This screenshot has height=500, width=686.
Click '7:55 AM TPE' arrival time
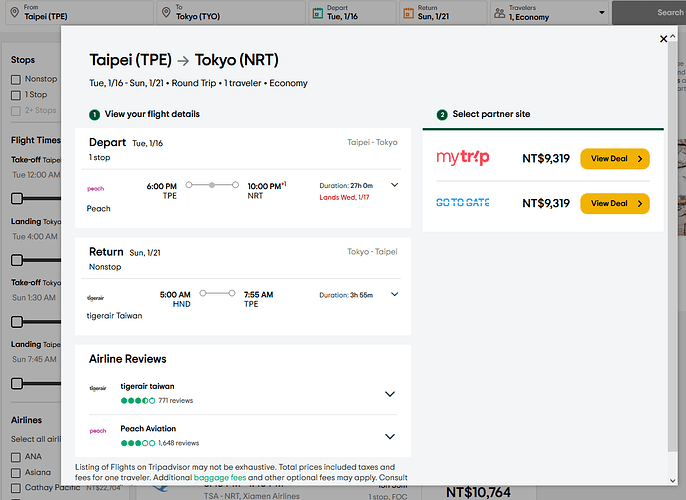258,299
